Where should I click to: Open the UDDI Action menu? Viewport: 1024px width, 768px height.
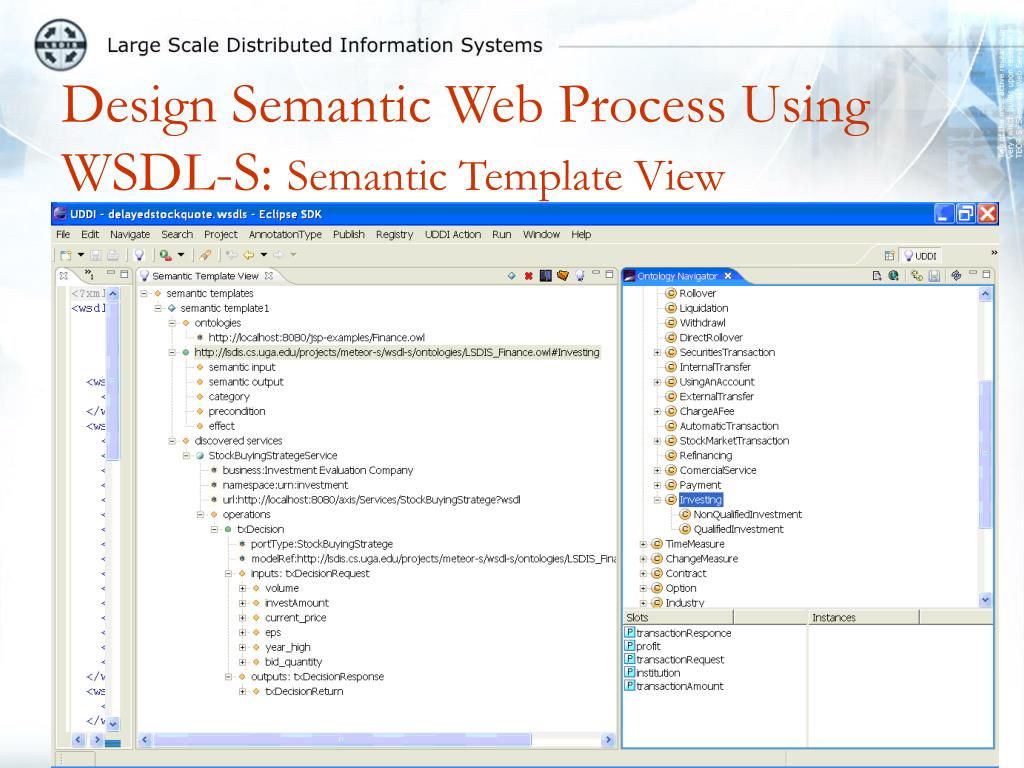click(452, 234)
